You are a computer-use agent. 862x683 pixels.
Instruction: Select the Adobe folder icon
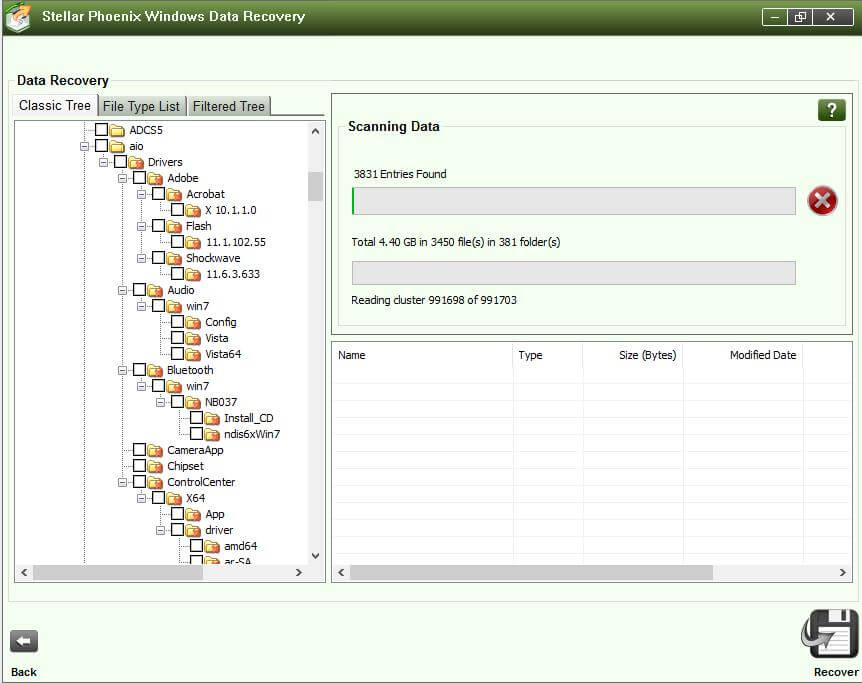(x=155, y=178)
